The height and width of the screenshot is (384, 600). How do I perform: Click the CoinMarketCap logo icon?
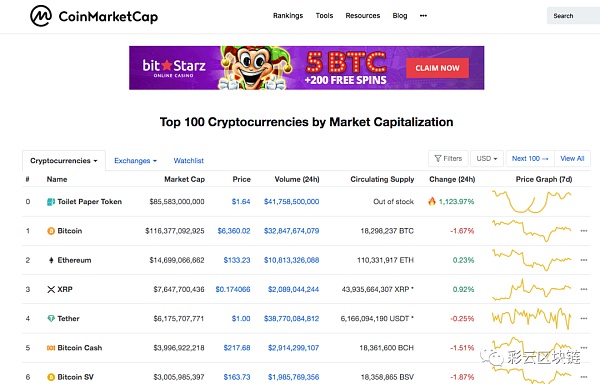pos(41,16)
